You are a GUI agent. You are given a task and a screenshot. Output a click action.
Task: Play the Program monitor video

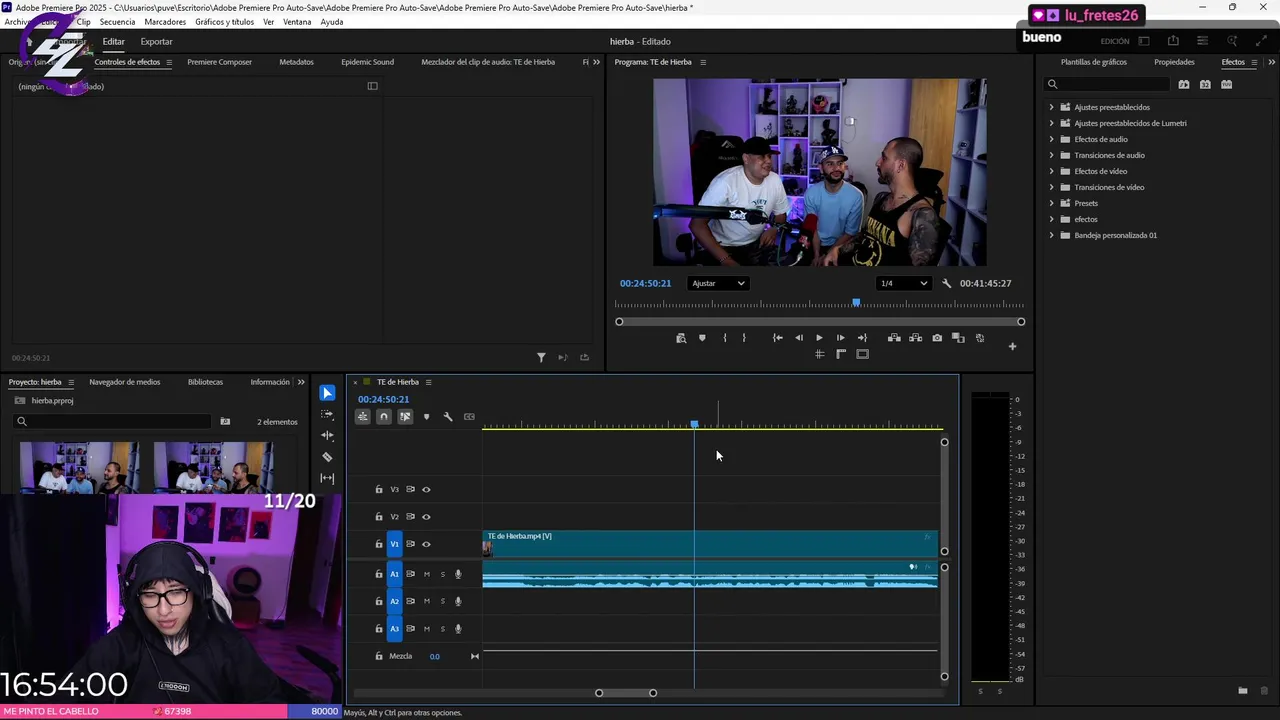(819, 338)
